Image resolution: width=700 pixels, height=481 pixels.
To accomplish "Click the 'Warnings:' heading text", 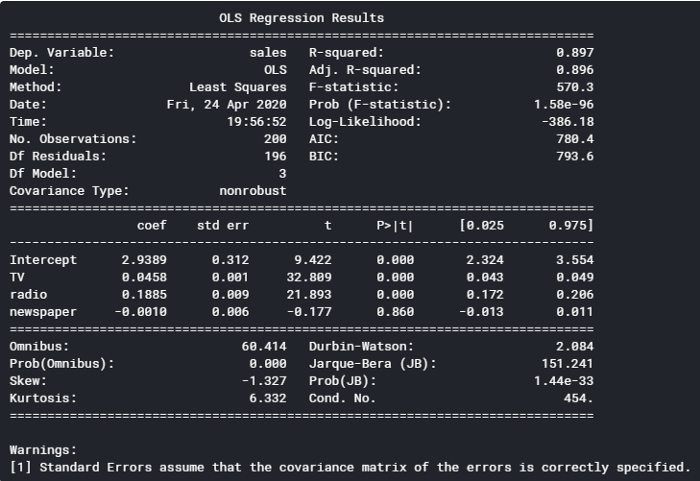I will point(43,449).
